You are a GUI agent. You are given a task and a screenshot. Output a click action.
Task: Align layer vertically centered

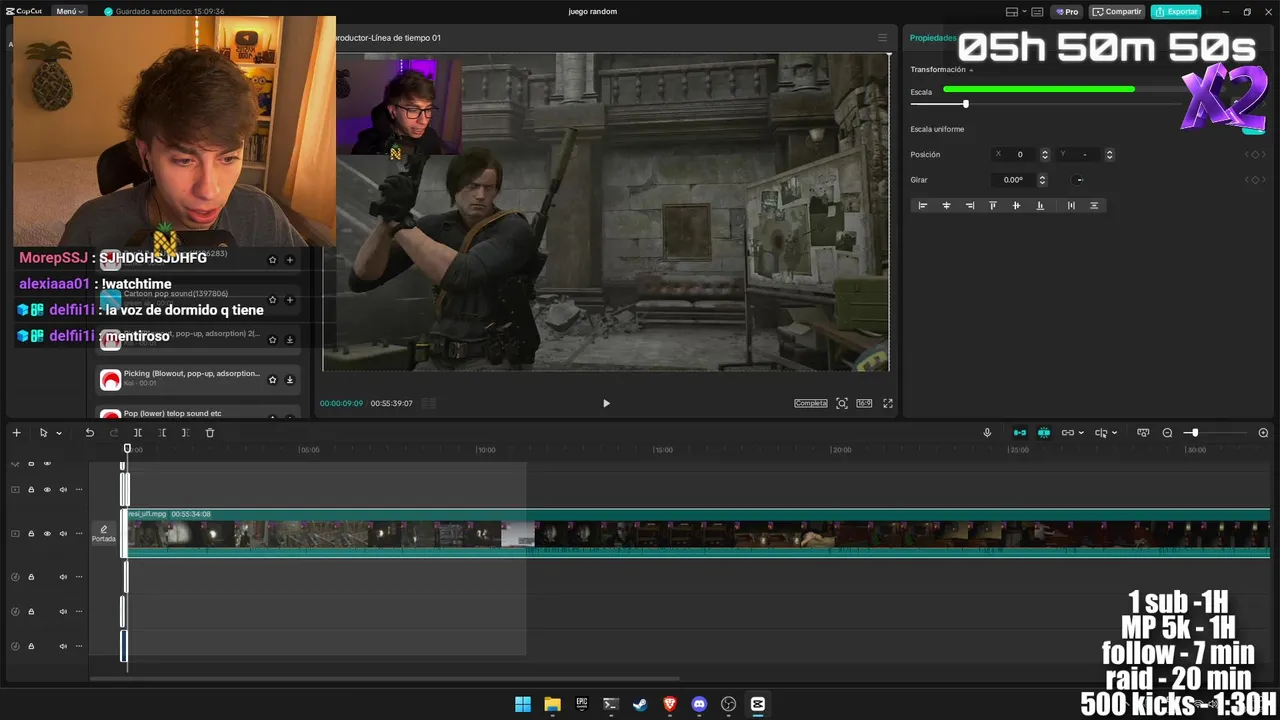click(1016, 205)
